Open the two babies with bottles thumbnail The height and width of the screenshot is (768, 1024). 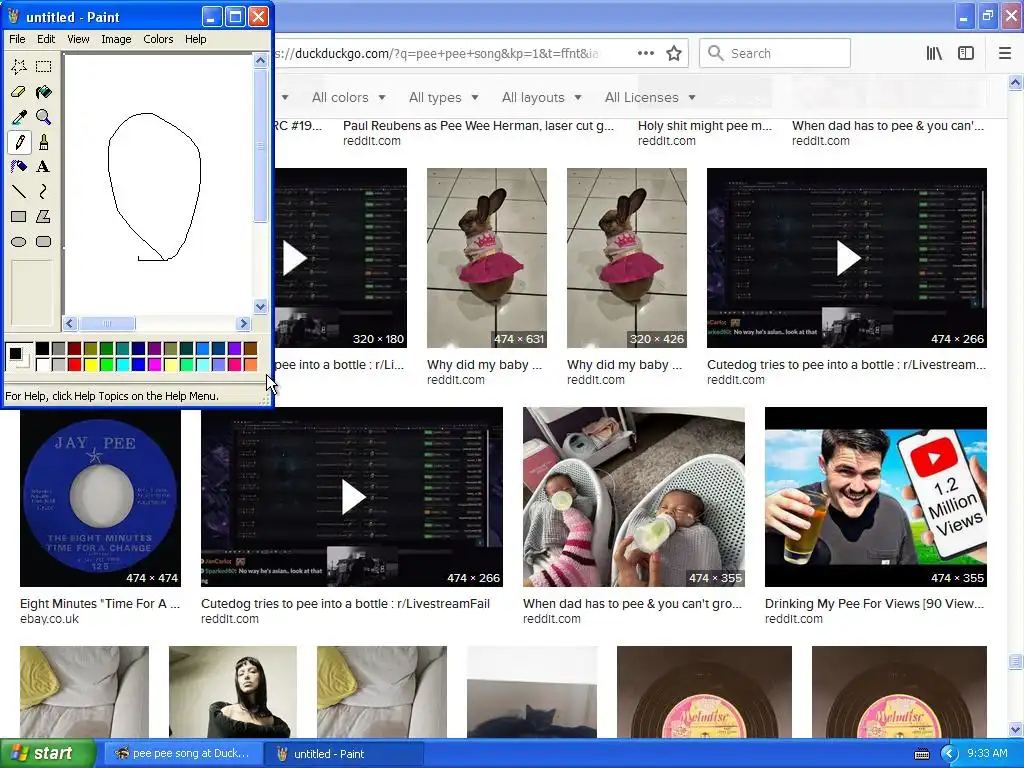633,497
